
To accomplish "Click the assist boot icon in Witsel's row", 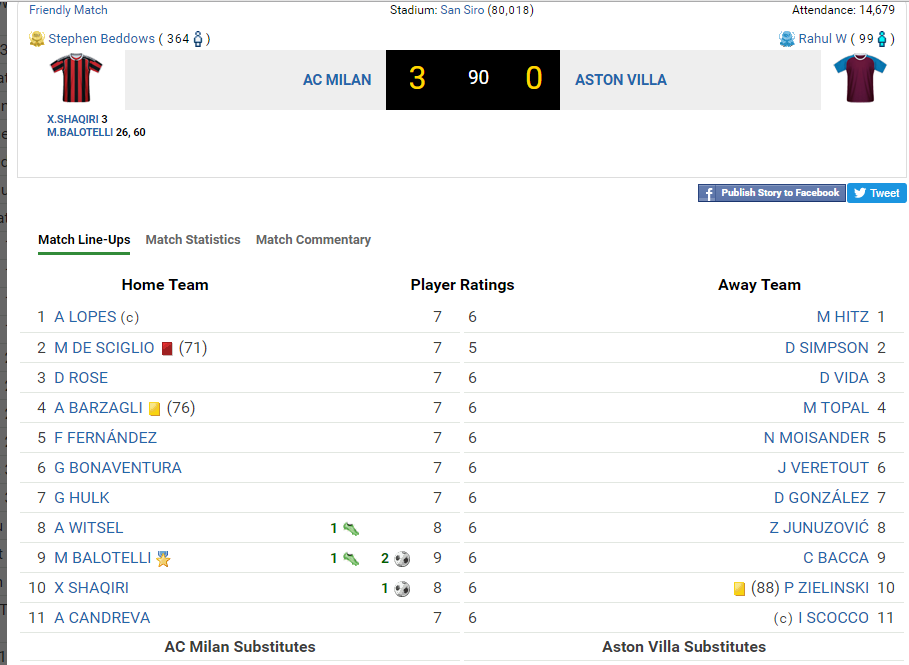I will pos(350,529).
